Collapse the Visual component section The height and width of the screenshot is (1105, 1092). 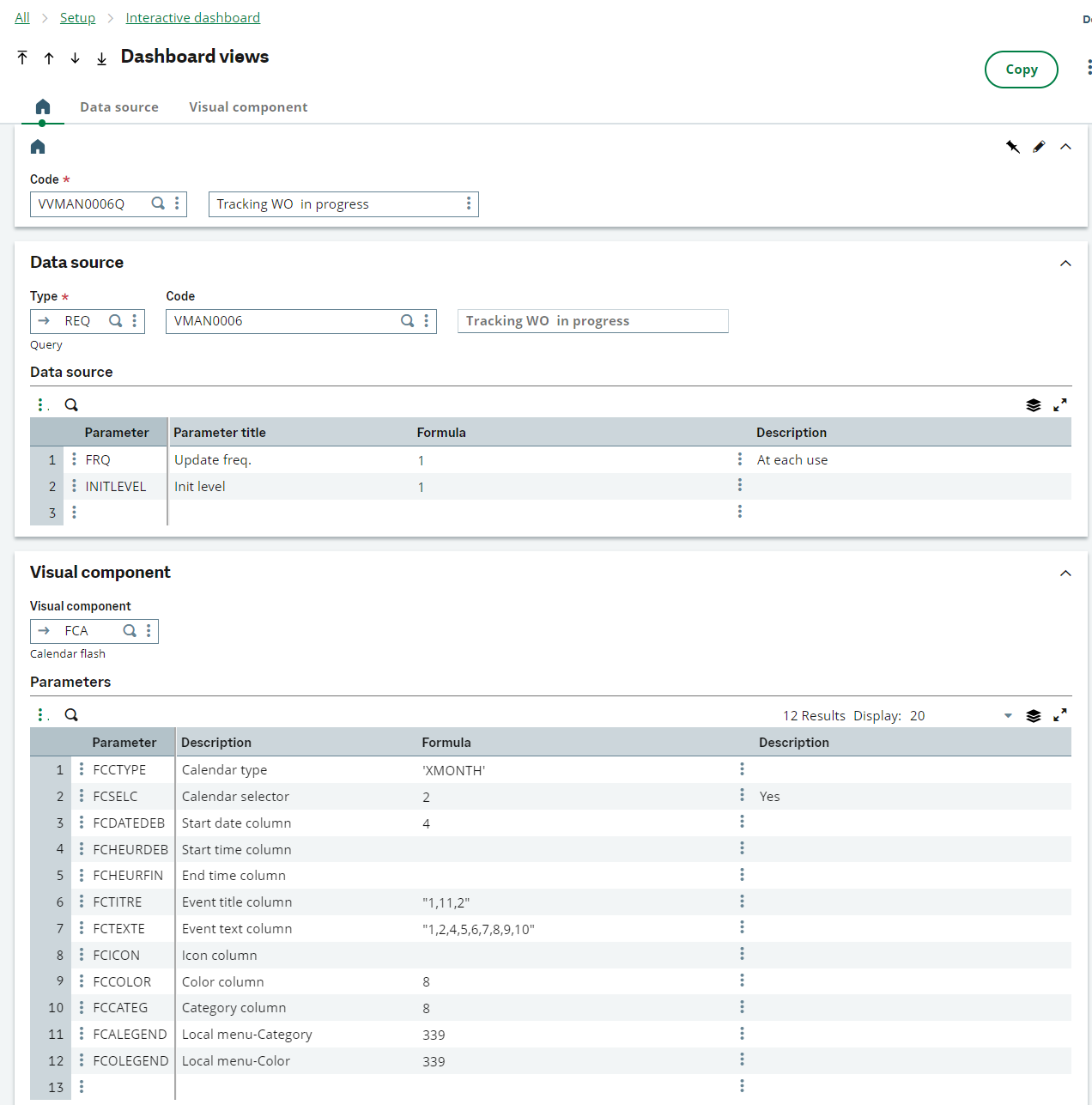[1065, 574]
